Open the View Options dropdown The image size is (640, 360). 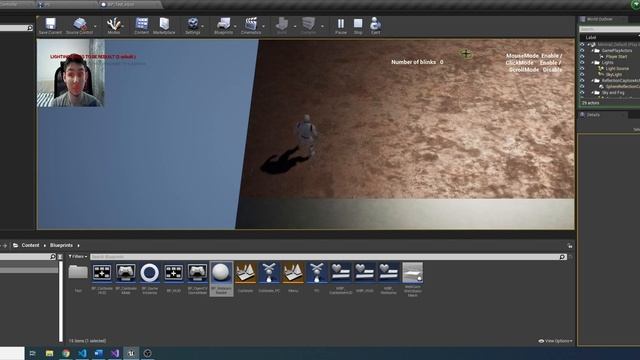556,341
